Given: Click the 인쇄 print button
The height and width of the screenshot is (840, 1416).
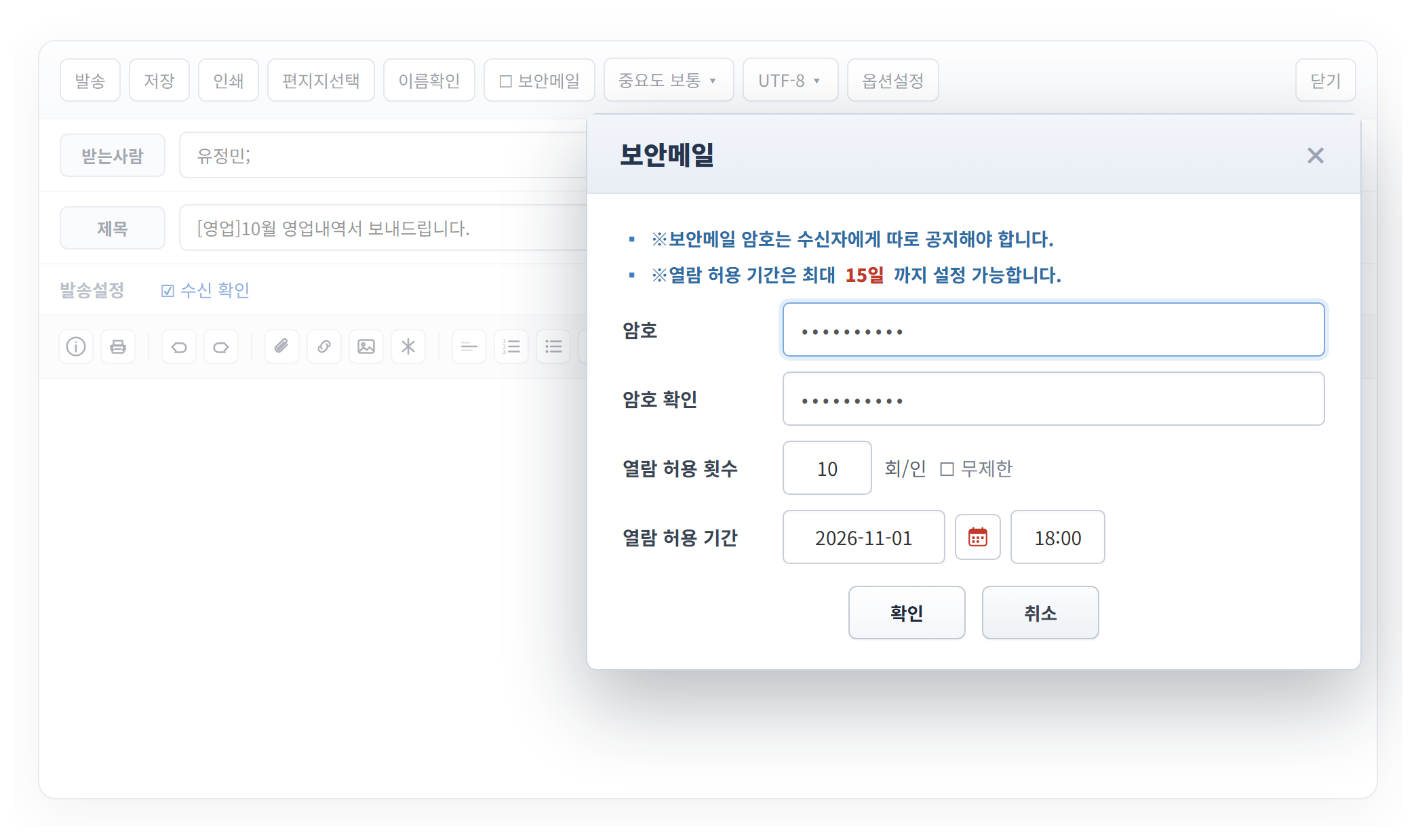Looking at the screenshot, I should pyautogui.click(x=229, y=81).
